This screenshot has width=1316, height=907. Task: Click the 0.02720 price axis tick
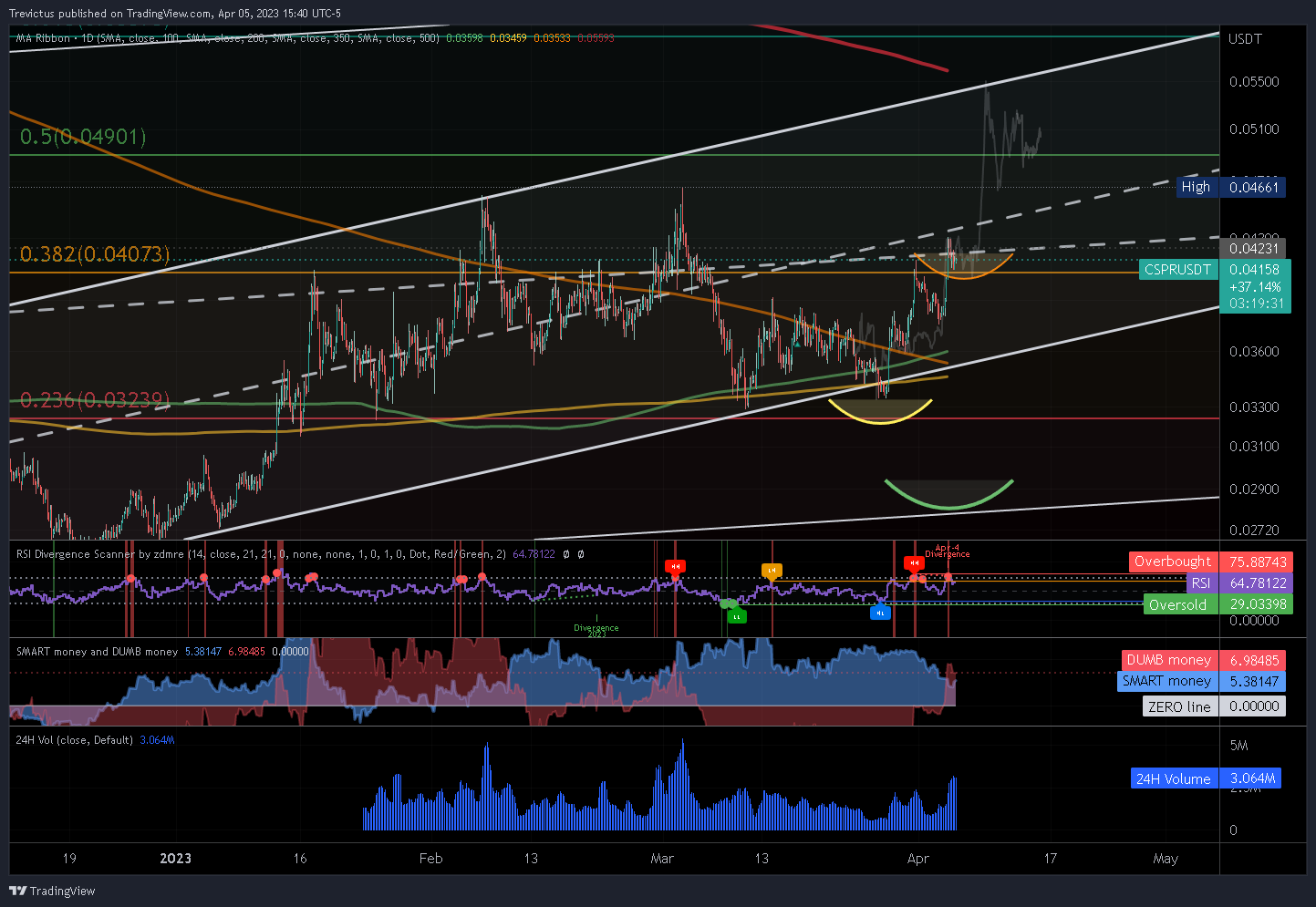[x=1254, y=531]
